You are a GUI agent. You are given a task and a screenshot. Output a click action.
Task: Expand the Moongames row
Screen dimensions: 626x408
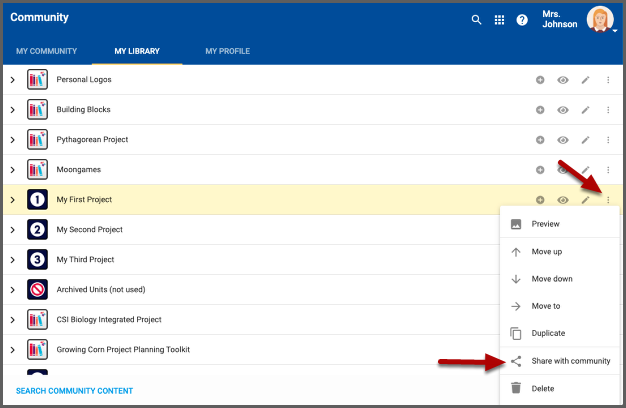click(x=12, y=170)
